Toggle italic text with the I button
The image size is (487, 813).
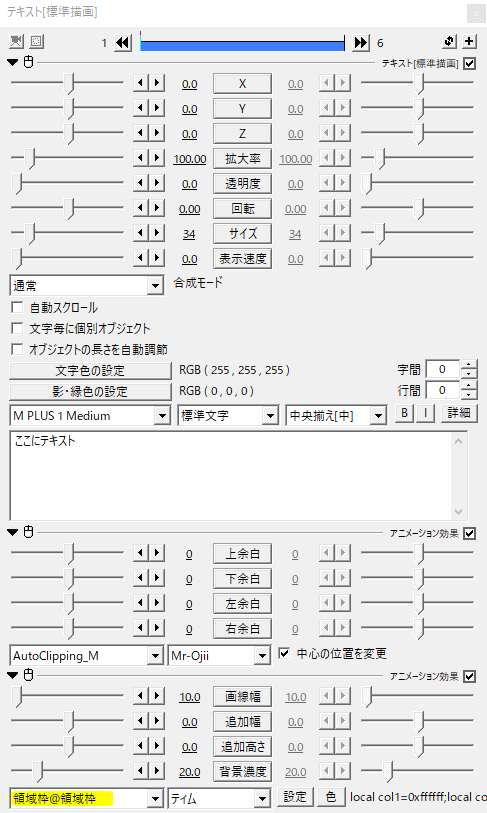coord(425,413)
